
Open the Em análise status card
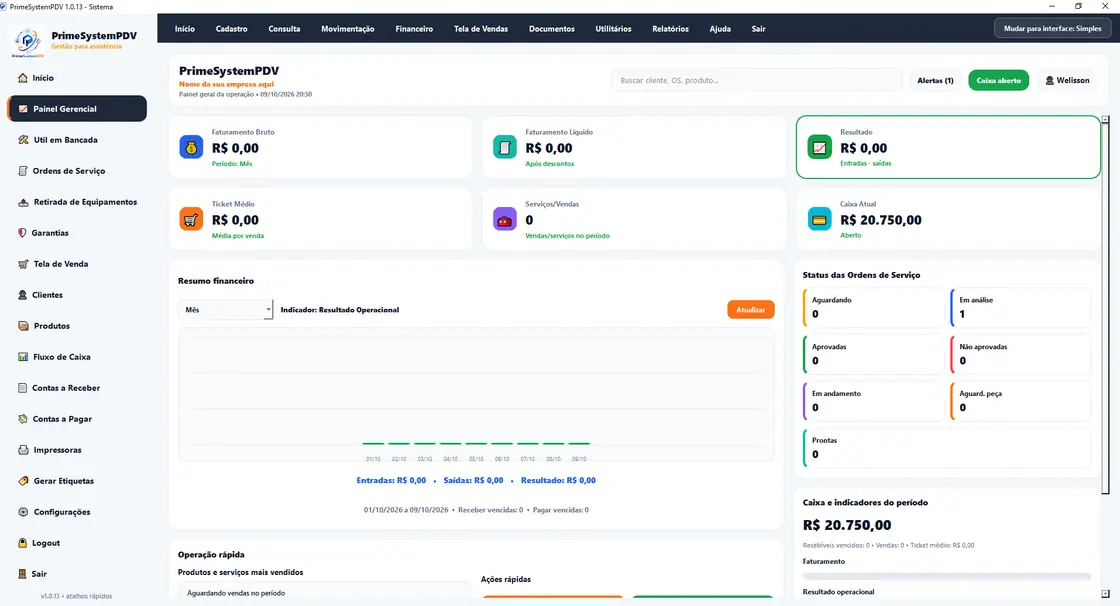pyautogui.click(x=1021, y=307)
